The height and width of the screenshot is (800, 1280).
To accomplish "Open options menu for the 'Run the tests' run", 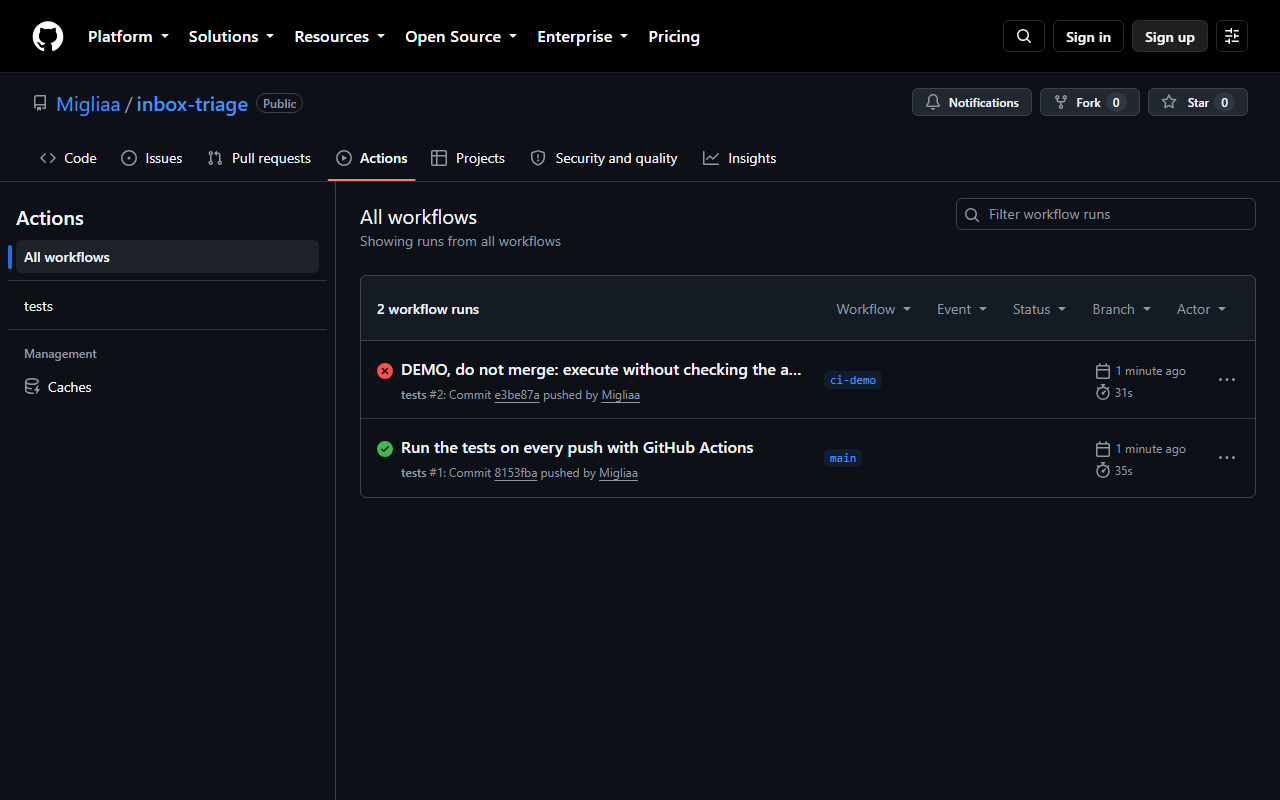I will pyautogui.click(x=1227, y=458).
